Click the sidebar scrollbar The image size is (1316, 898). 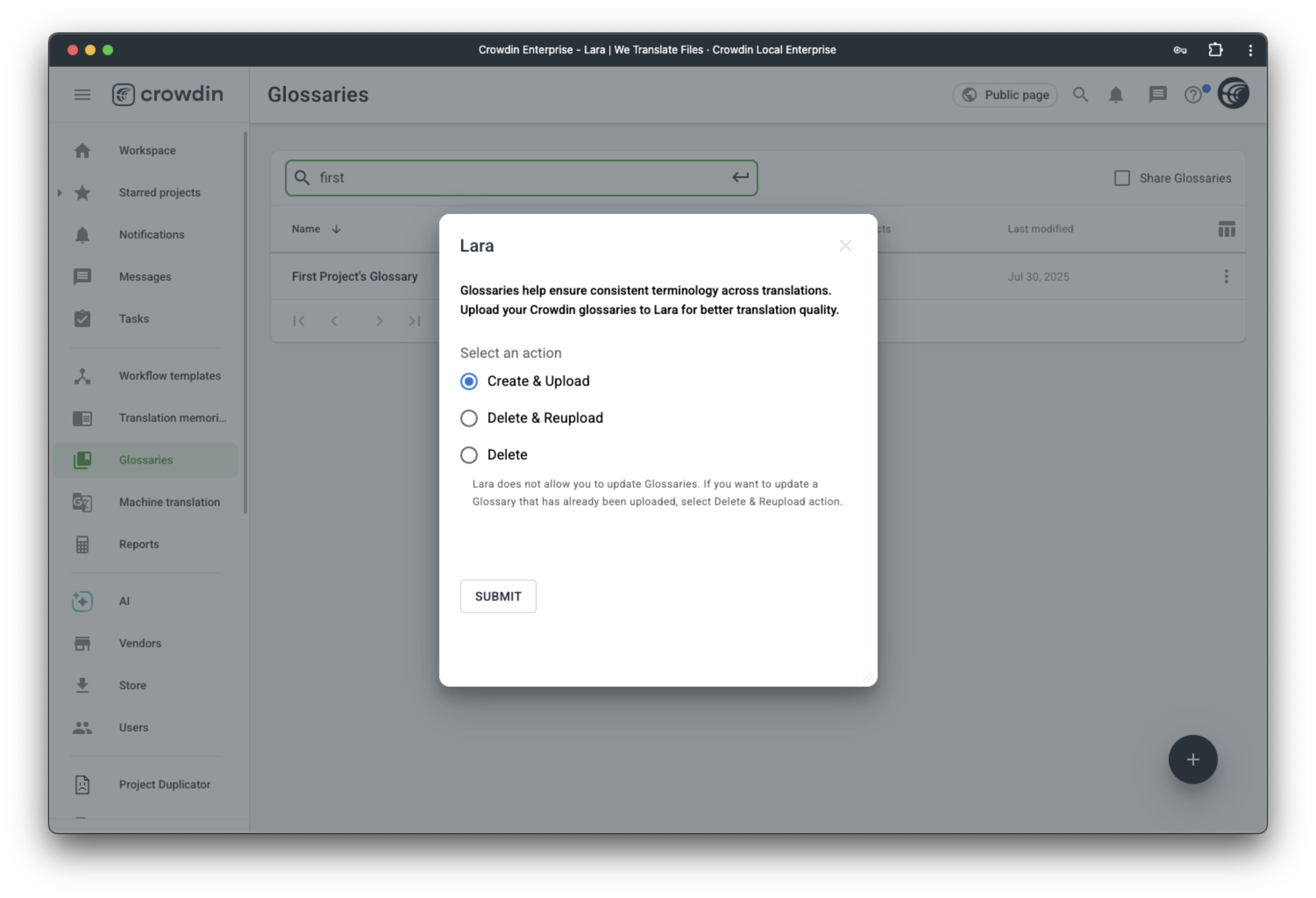[245, 323]
